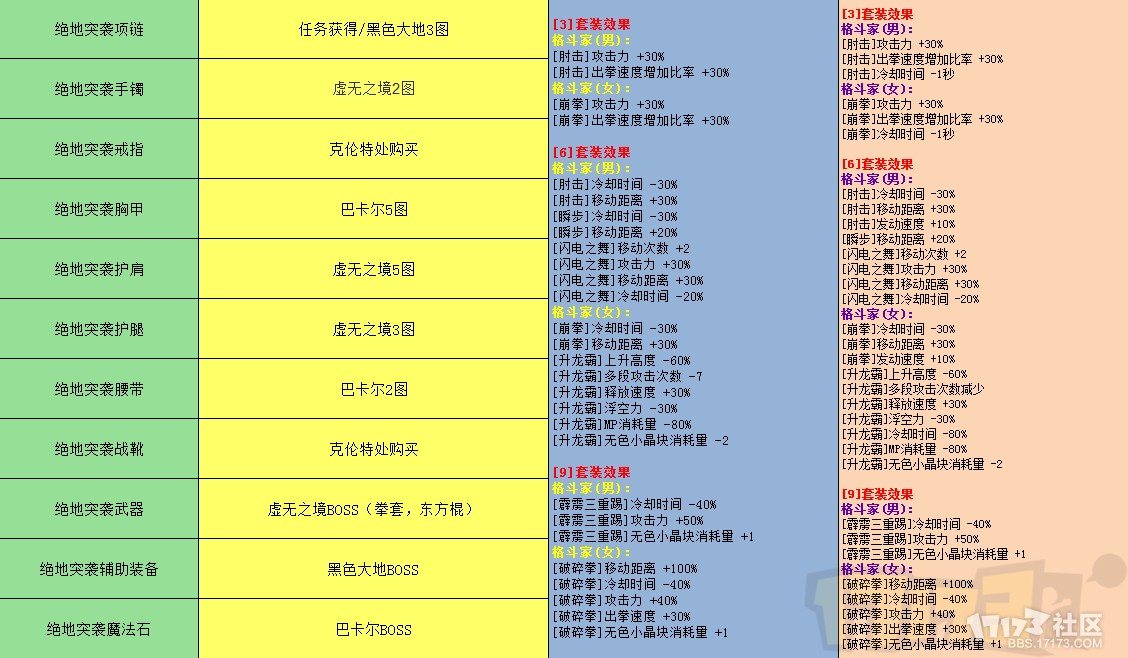Viewport: 1128px width, 658px height.
Task: Click [3]套装效果 heading in blue column
Action: (x=591, y=24)
